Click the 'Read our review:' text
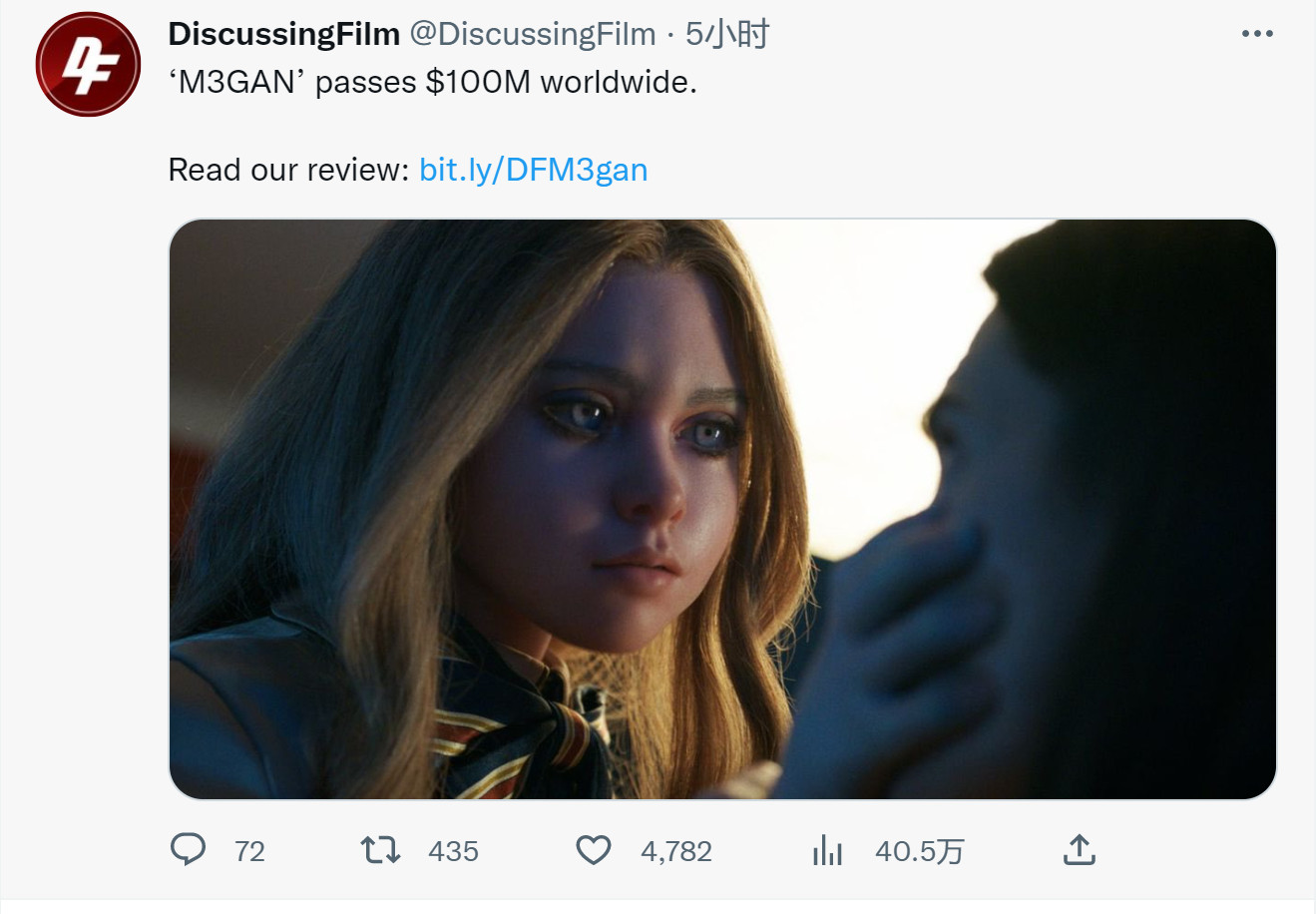This screenshot has height=914, width=1316. click(288, 170)
